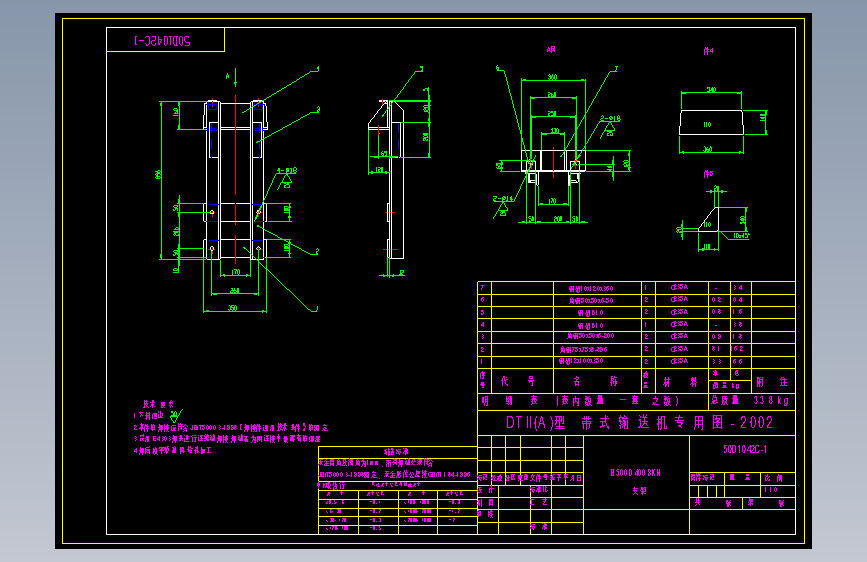Click the 件4 detail label
This screenshot has height=562, width=867.
point(708,51)
